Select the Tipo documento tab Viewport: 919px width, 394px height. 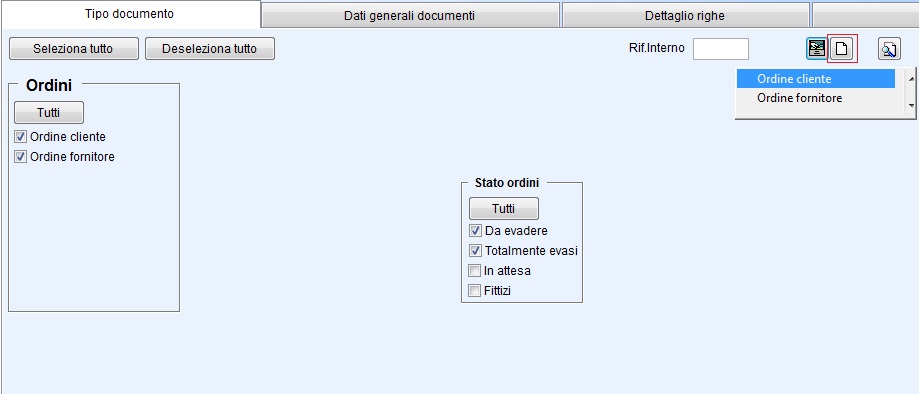coord(130,14)
